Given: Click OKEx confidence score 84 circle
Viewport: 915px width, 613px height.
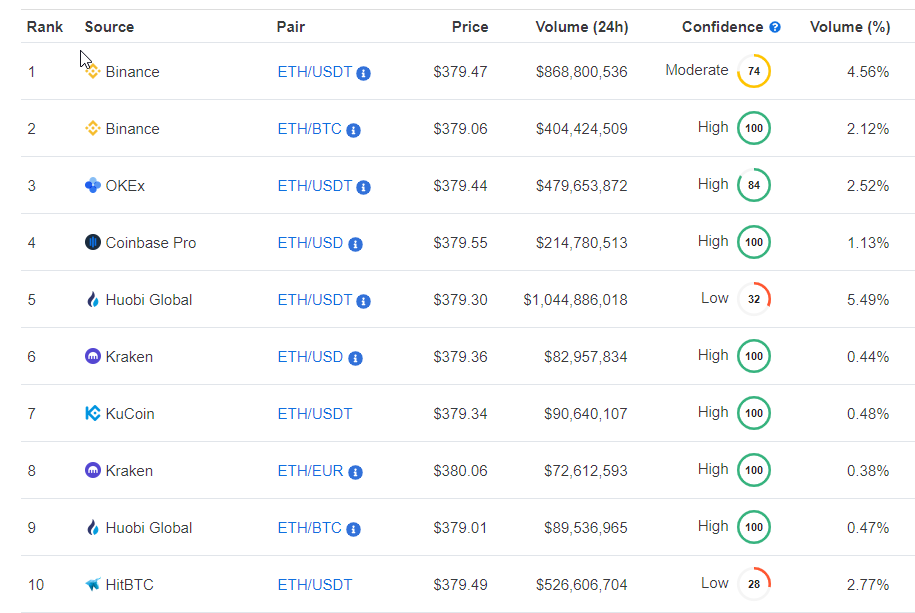Looking at the screenshot, I should (x=754, y=185).
